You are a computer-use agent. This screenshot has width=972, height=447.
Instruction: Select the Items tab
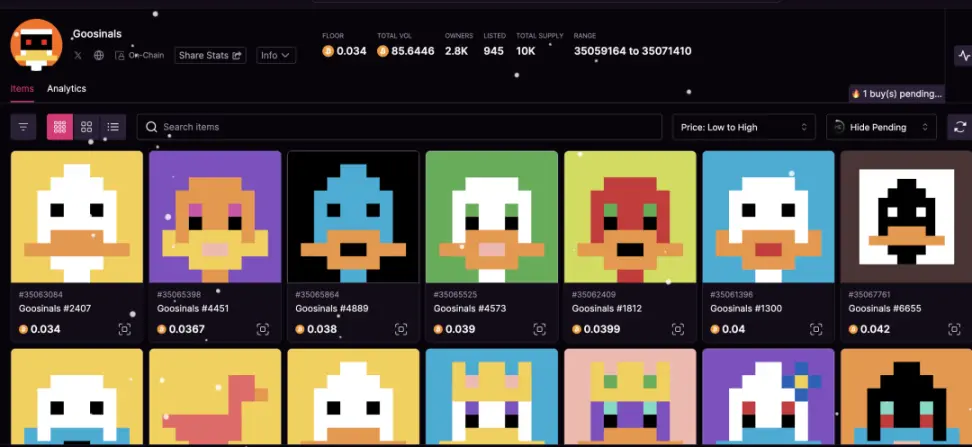[22, 89]
